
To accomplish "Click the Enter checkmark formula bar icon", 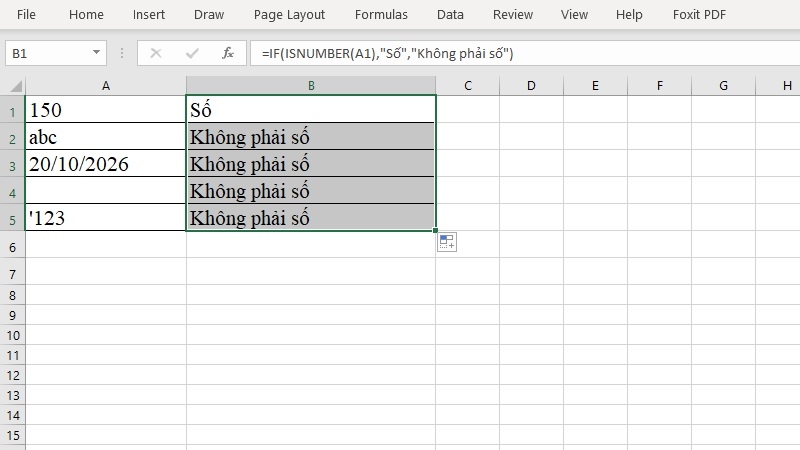I will (192, 53).
